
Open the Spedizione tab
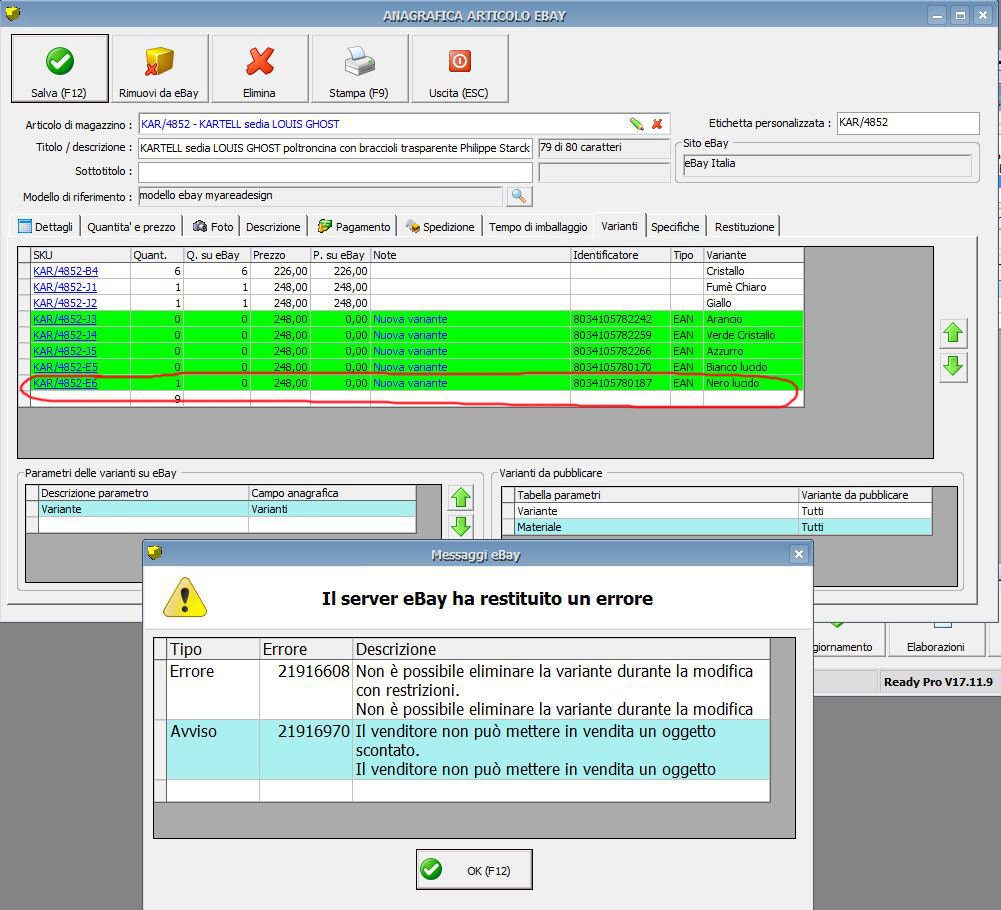tap(440, 227)
